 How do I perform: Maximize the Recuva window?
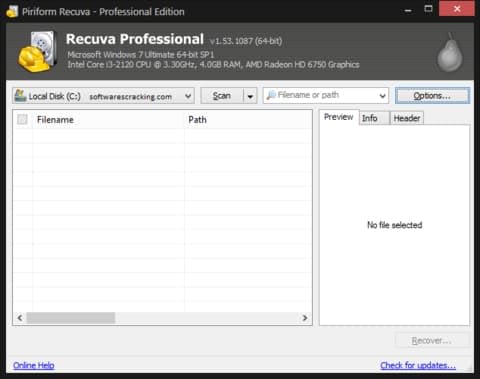(428, 9)
